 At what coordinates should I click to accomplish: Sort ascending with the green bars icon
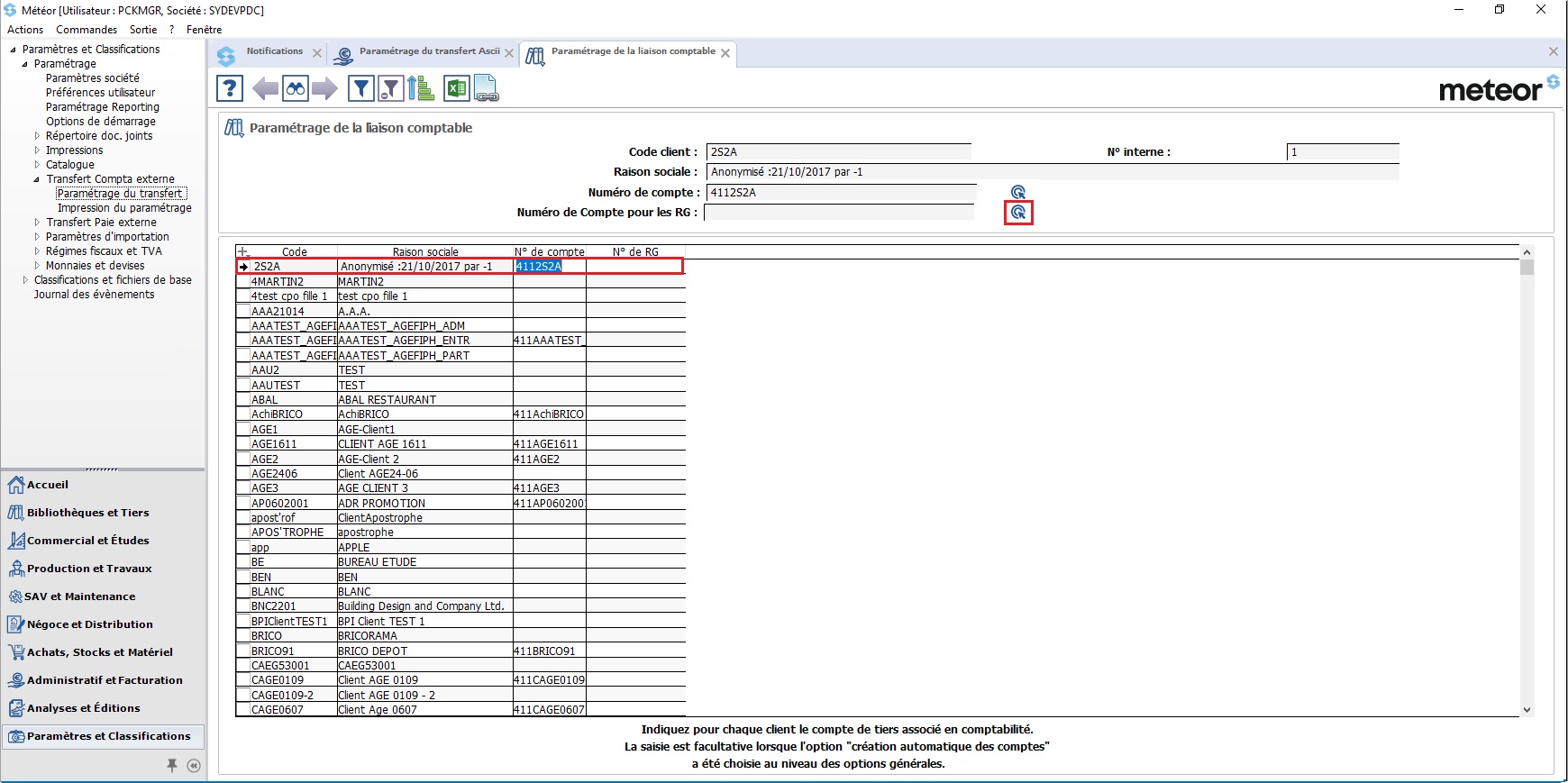(420, 88)
